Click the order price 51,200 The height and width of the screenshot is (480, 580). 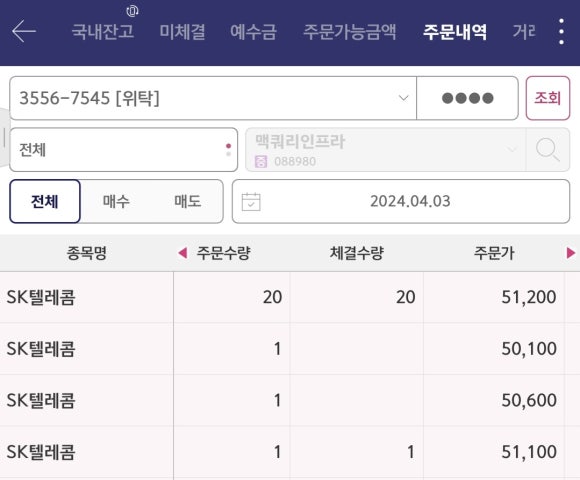coord(529,297)
